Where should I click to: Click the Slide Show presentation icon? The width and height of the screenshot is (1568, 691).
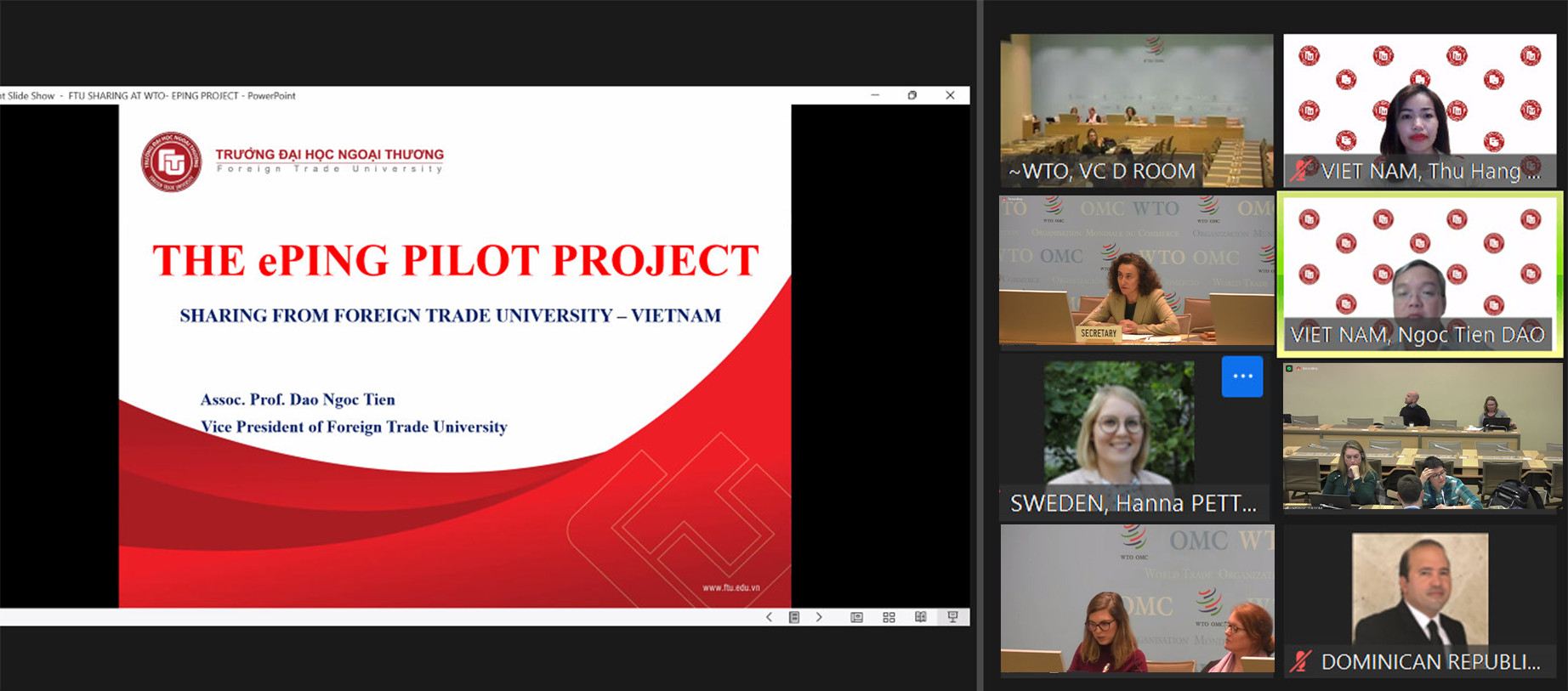952,617
